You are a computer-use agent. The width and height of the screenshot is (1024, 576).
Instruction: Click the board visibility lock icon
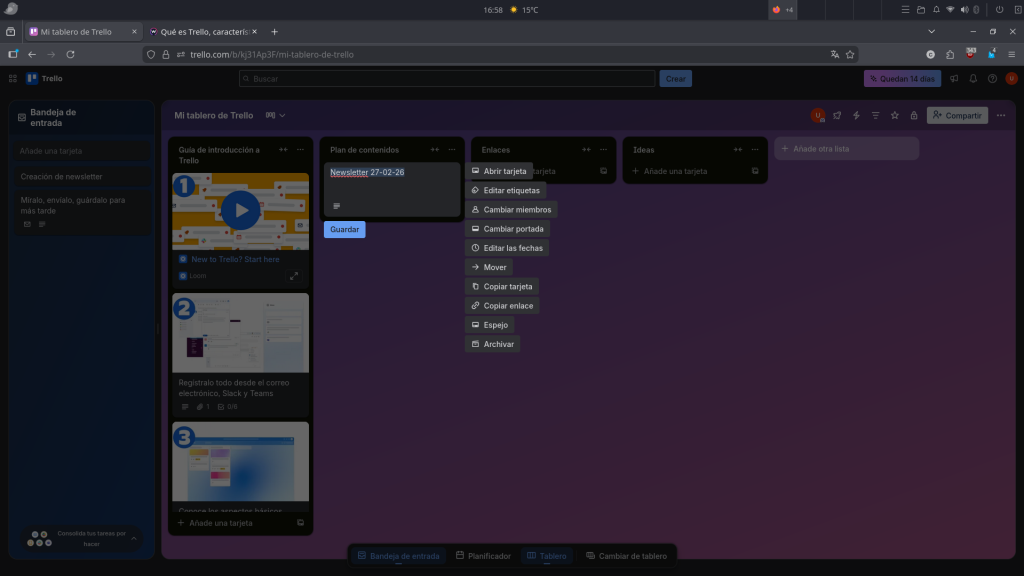pyautogui.click(x=912, y=116)
